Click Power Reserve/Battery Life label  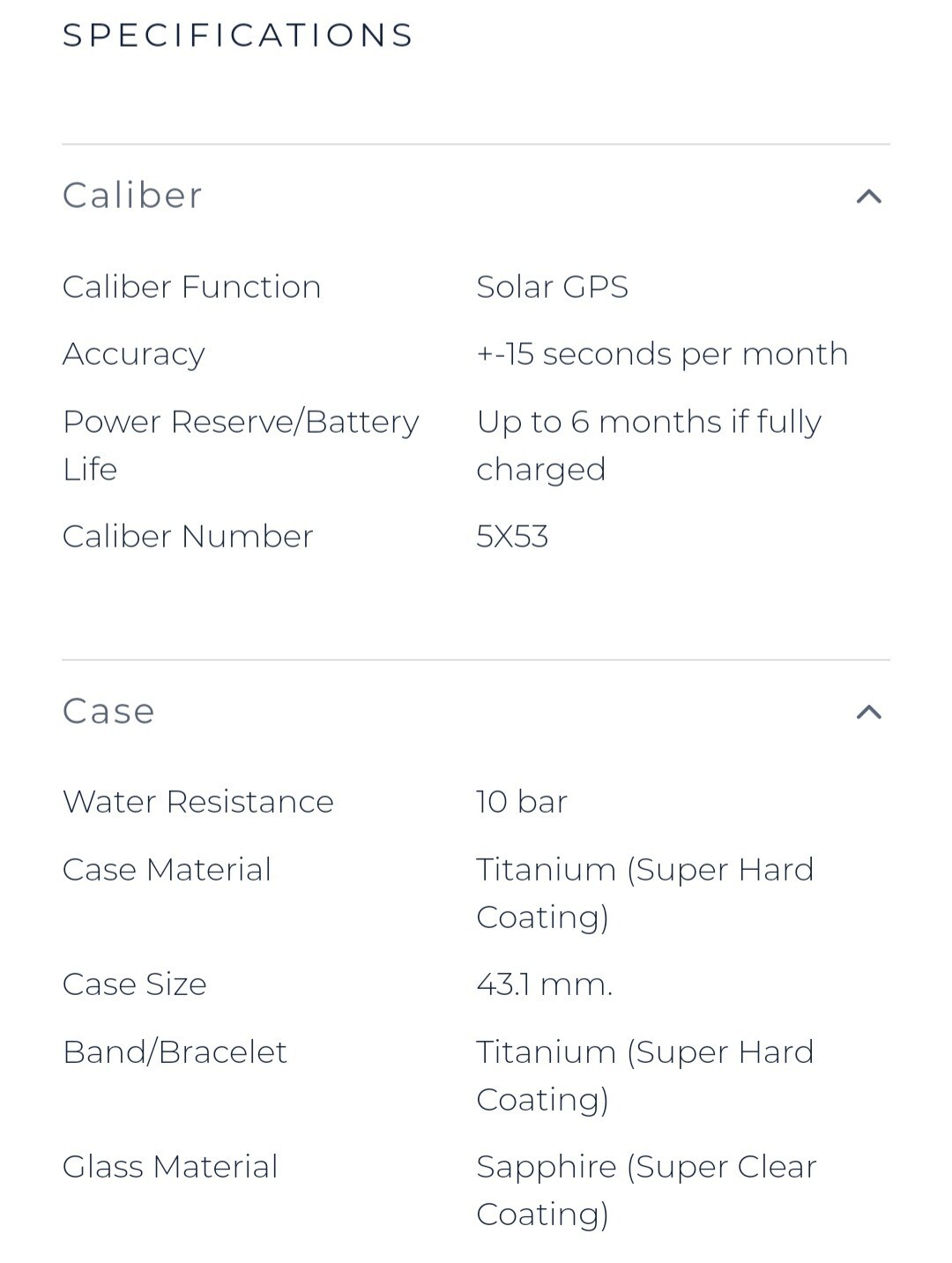241,445
